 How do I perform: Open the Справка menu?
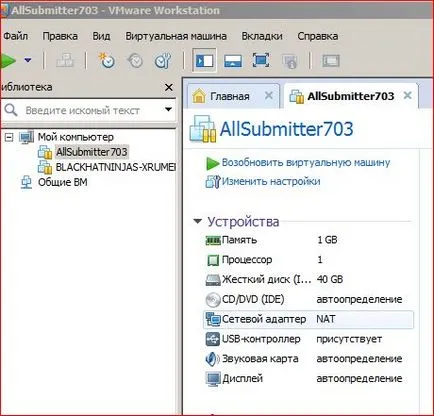(x=318, y=36)
